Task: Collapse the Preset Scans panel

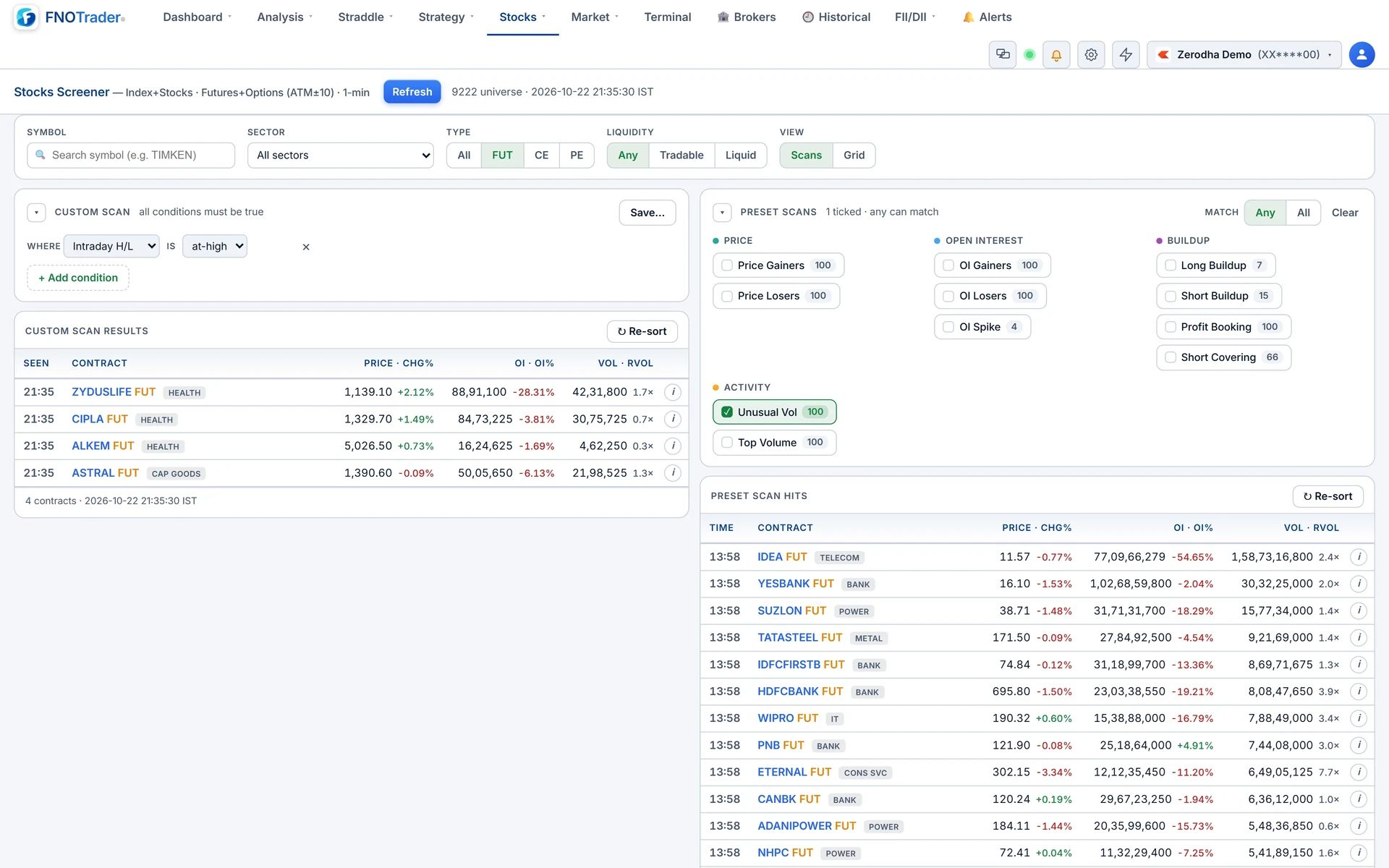Action: 722,213
